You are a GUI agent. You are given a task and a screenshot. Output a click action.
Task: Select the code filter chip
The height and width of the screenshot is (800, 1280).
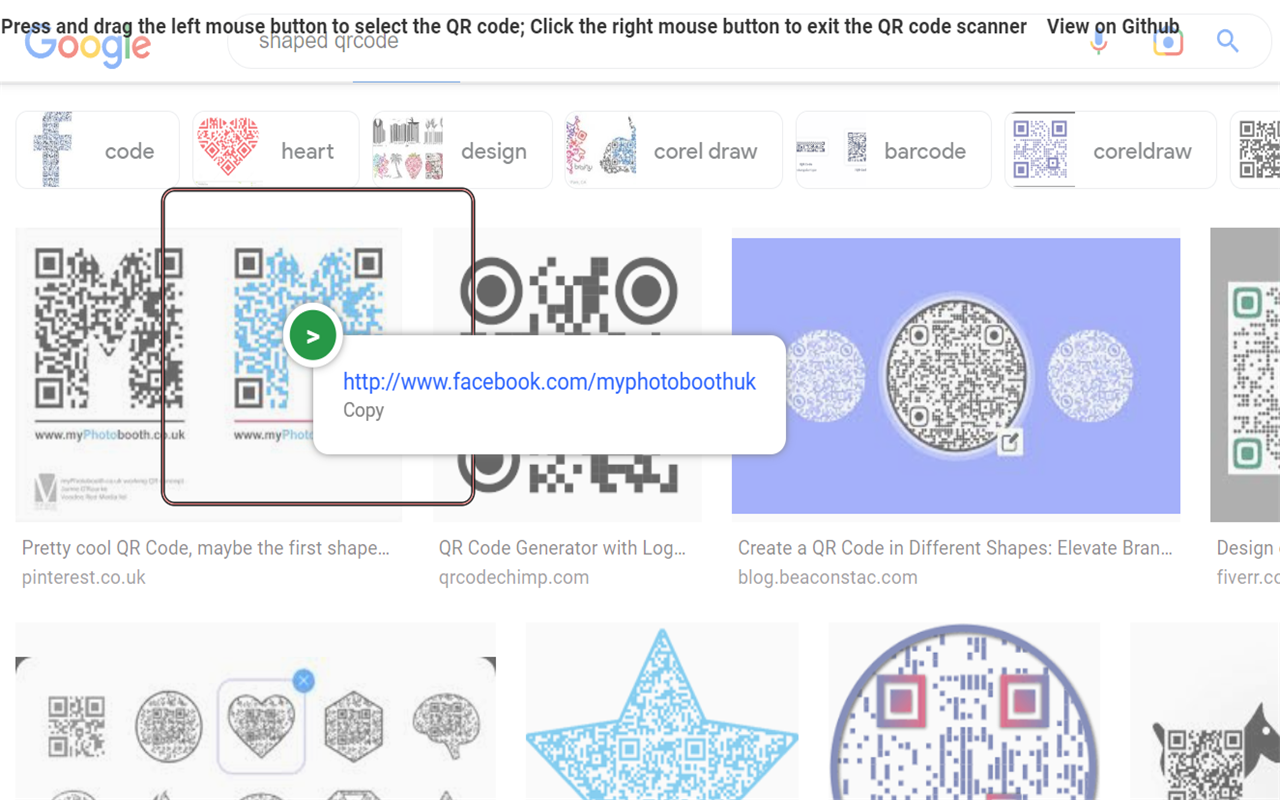98,150
